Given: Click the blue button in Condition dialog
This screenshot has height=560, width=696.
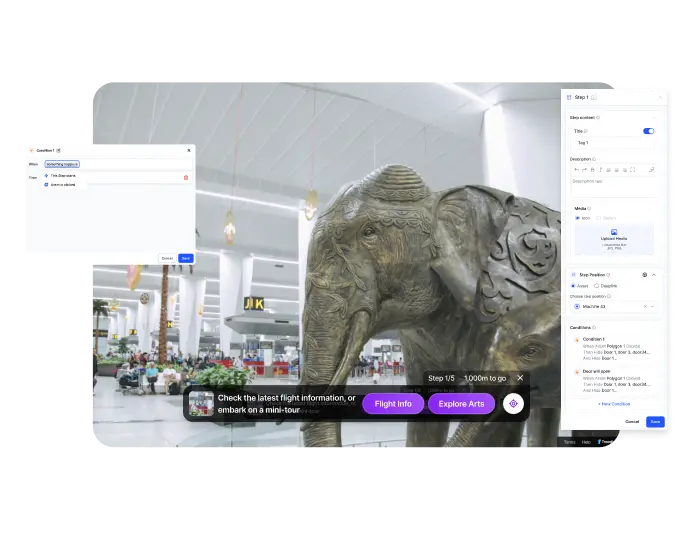Looking at the screenshot, I should 186,258.
